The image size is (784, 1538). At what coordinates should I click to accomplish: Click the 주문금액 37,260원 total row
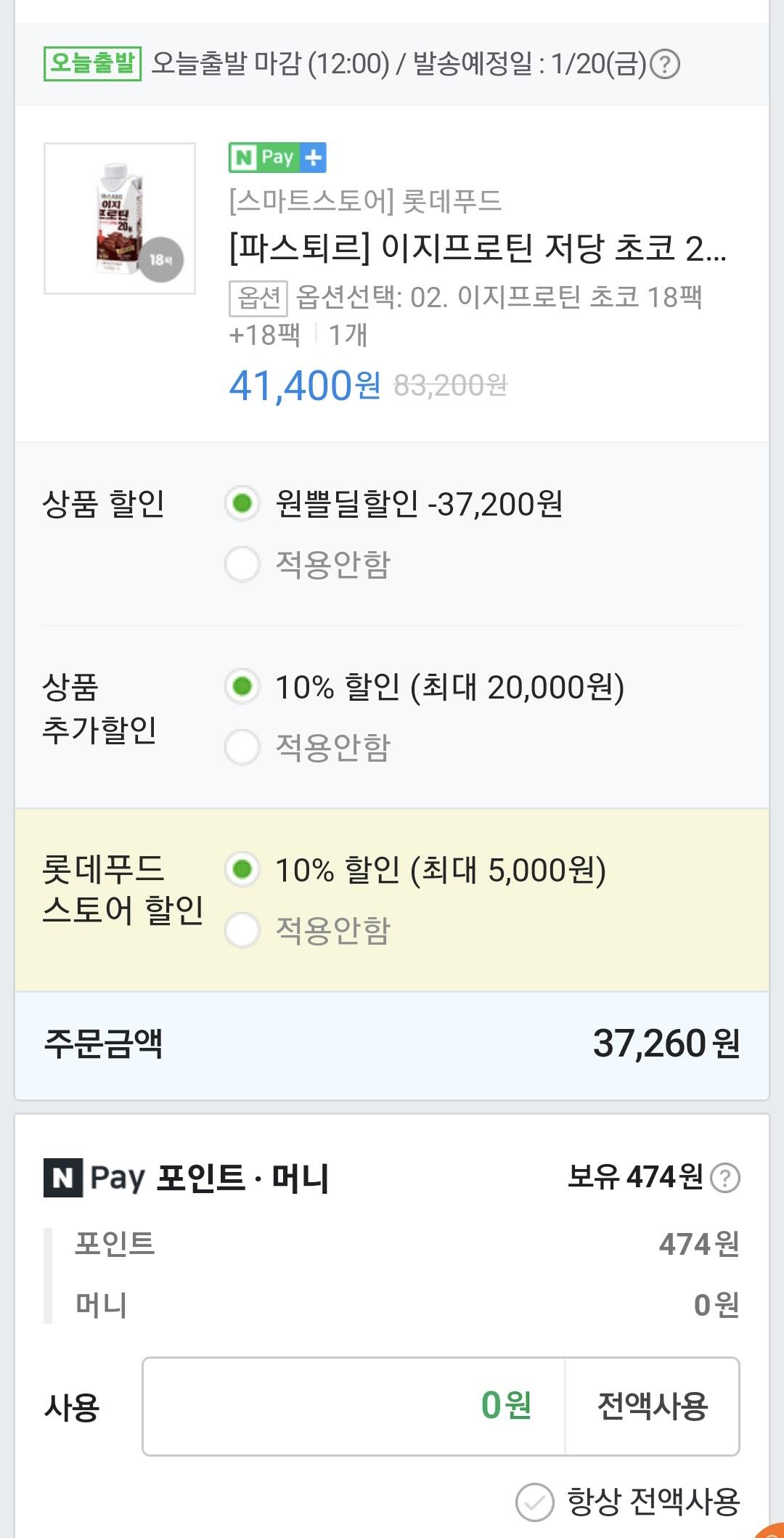pyautogui.click(x=392, y=1044)
